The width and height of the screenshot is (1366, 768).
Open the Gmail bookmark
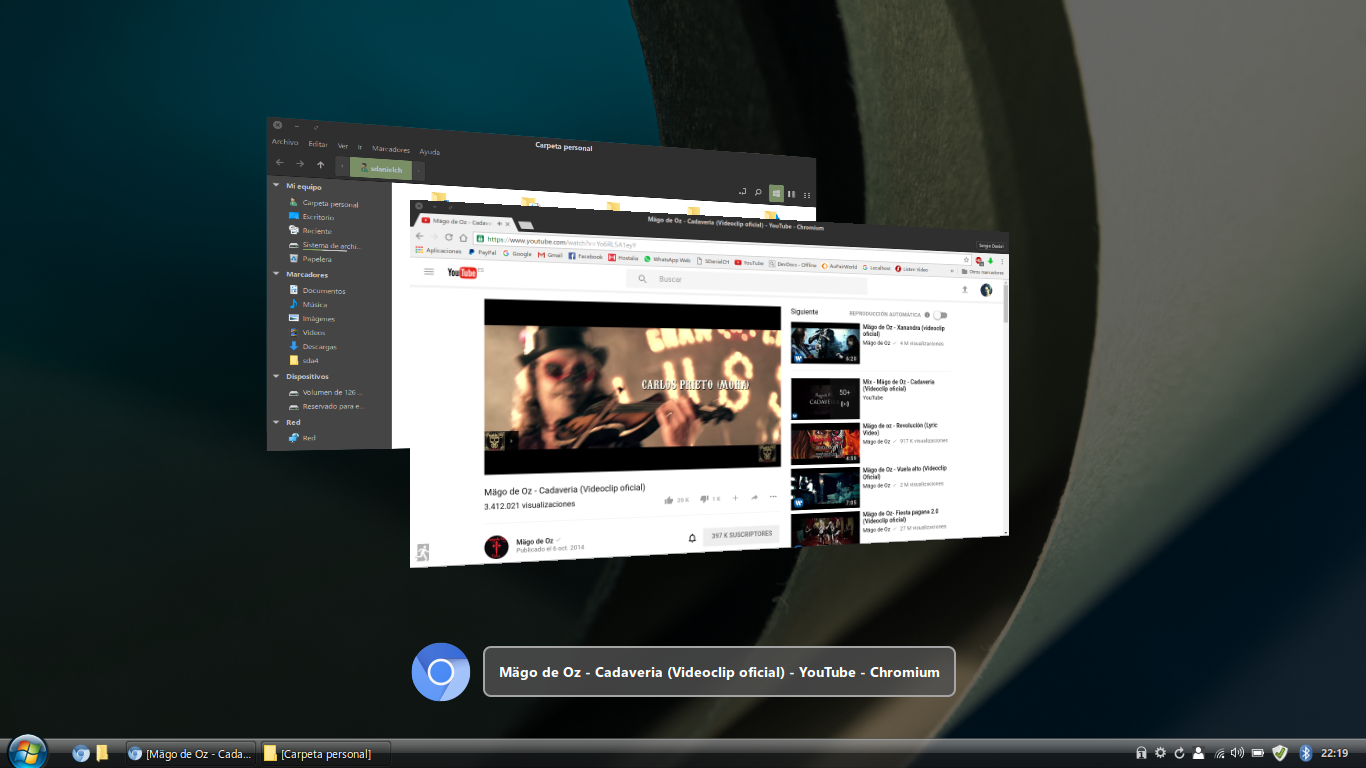[550, 255]
